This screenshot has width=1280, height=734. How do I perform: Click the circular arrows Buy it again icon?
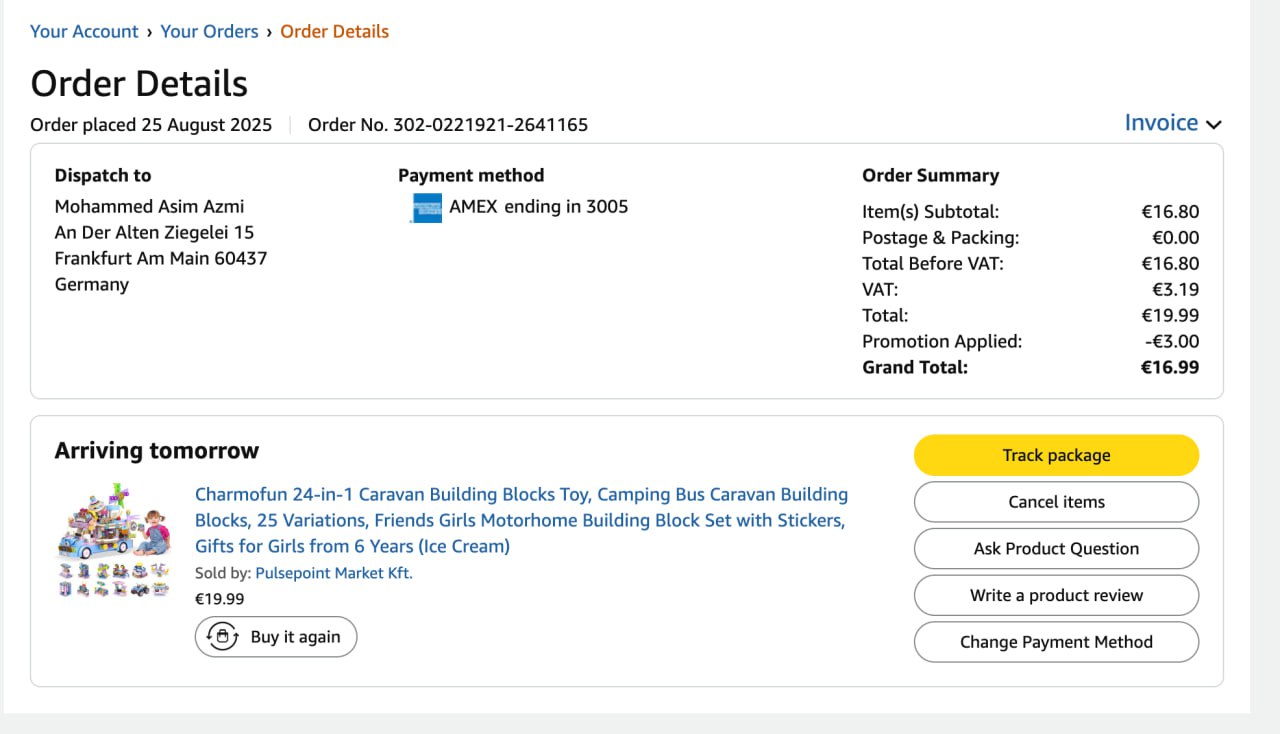(x=222, y=637)
